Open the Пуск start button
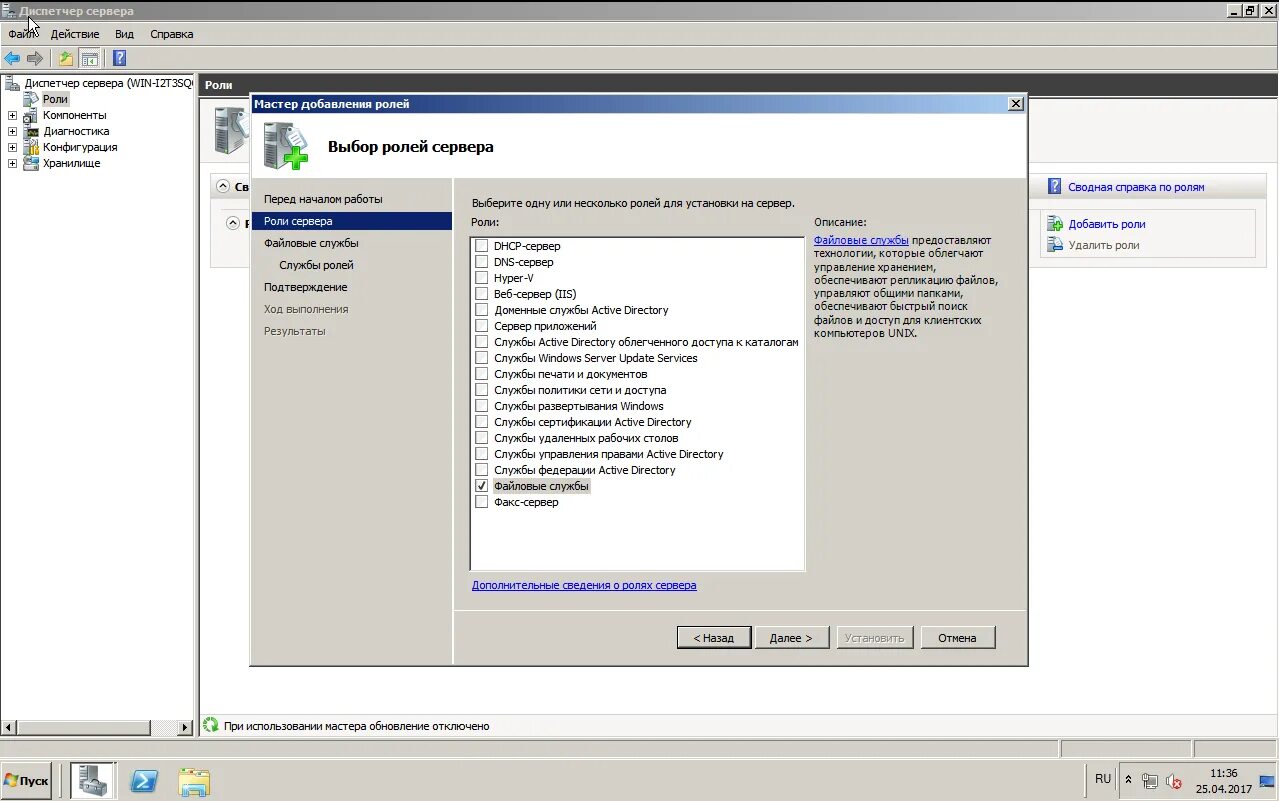Image resolution: width=1279 pixels, height=801 pixels. point(27,781)
